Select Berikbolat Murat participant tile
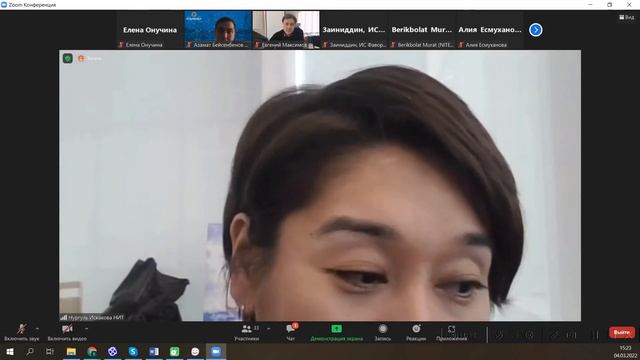This screenshot has width=640, height=360. pos(422,30)
